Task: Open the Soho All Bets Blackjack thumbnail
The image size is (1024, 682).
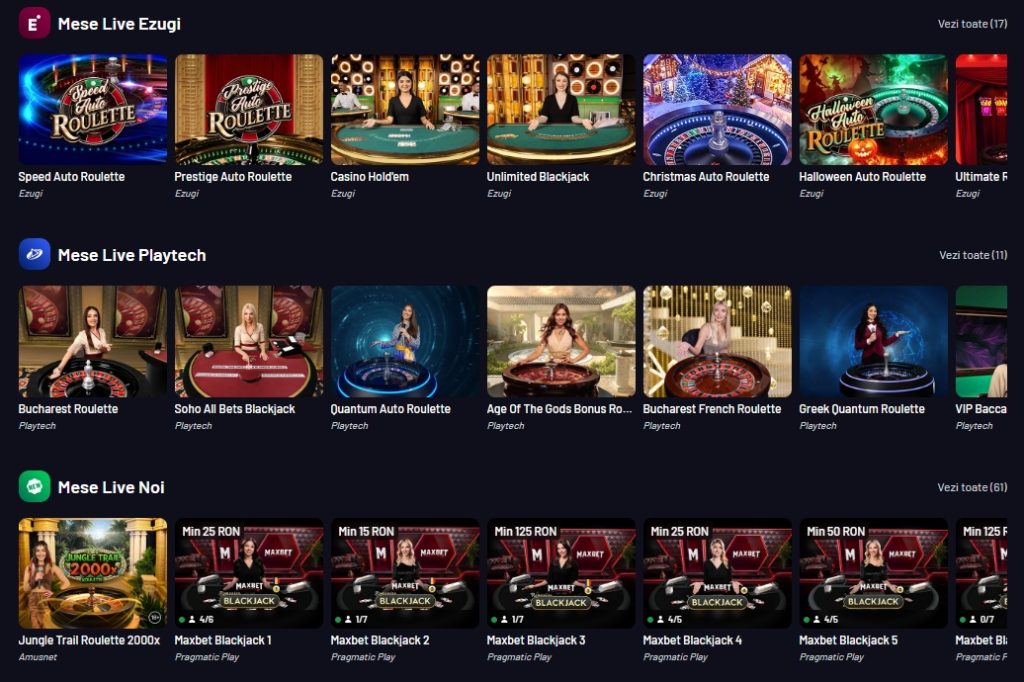Action: pyautogui.click(x=249, y=341)
